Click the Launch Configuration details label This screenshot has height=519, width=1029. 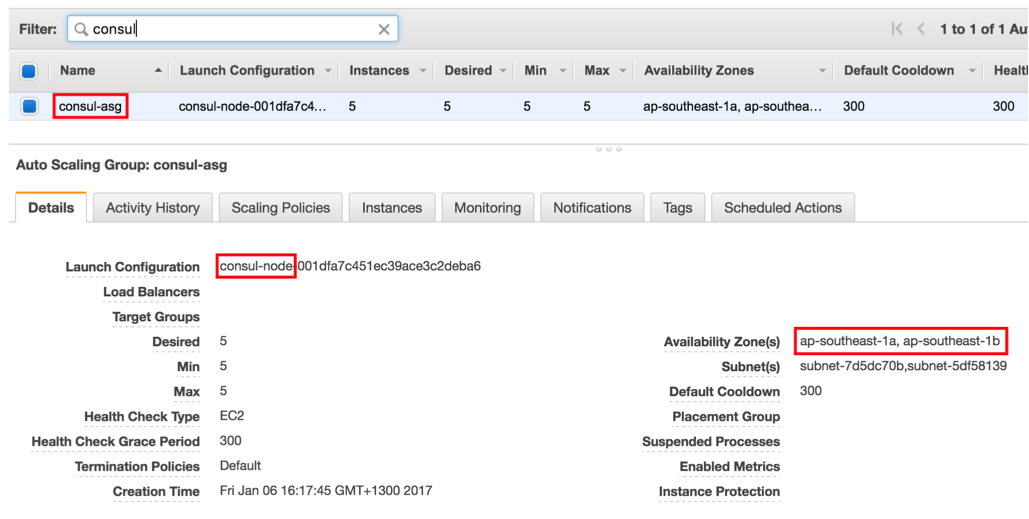pos(133,267)
